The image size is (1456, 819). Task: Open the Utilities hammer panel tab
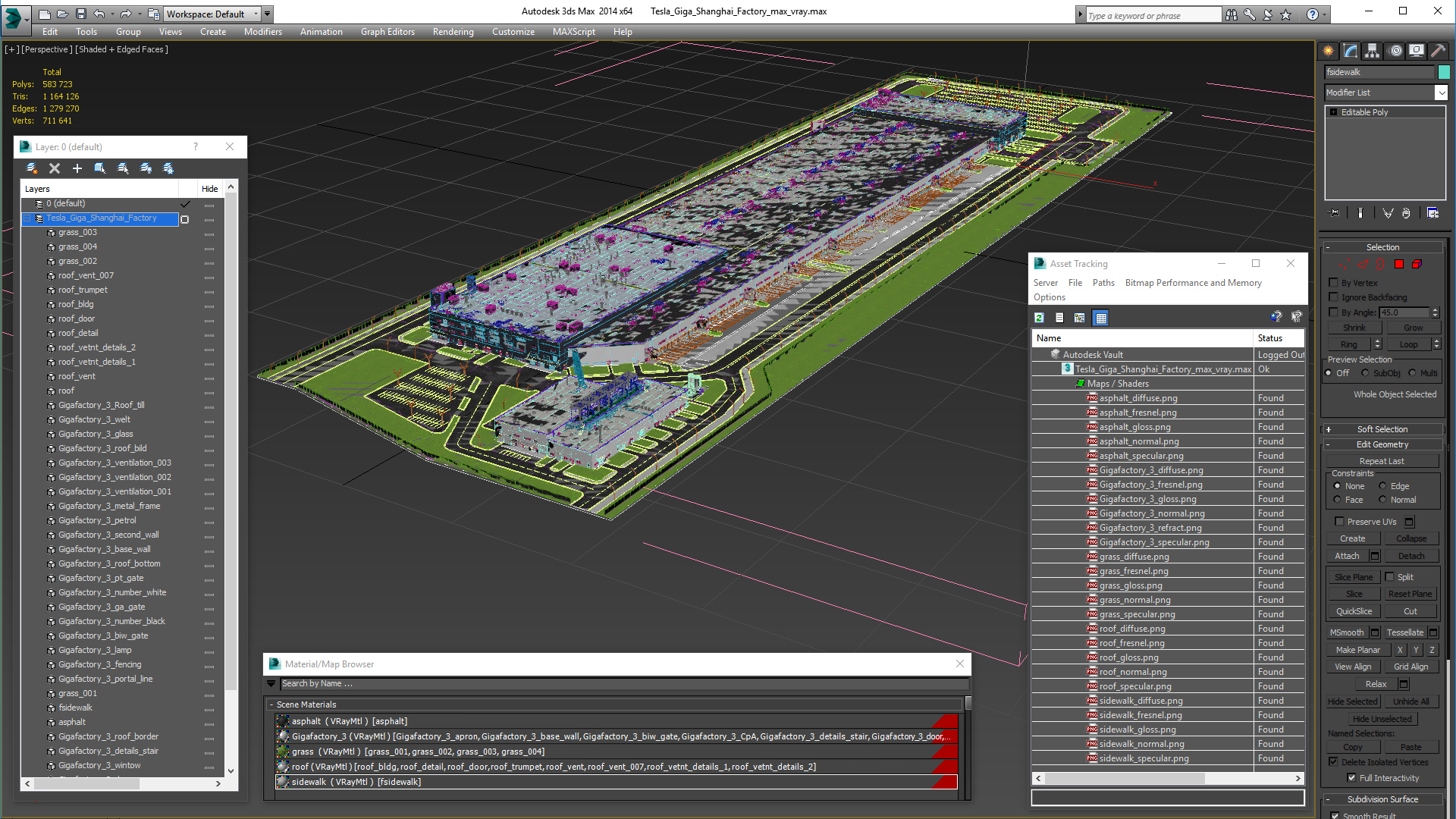[x=1438, y=51]
